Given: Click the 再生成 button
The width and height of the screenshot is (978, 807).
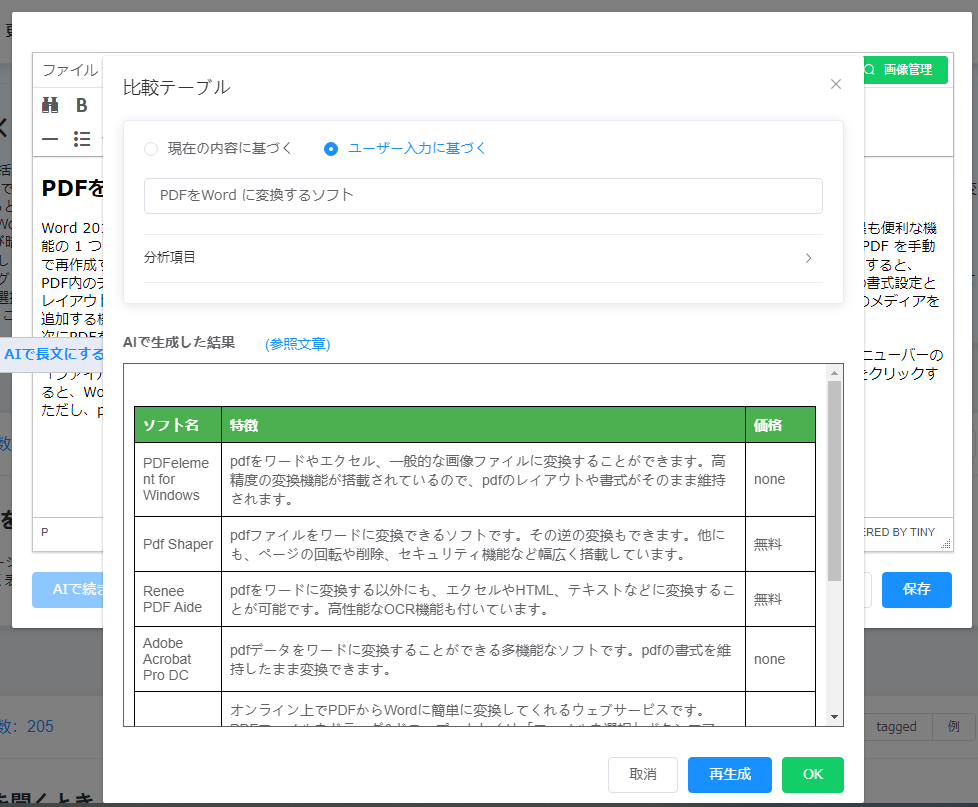Looking at the screenshot, I should click(730, 775).
